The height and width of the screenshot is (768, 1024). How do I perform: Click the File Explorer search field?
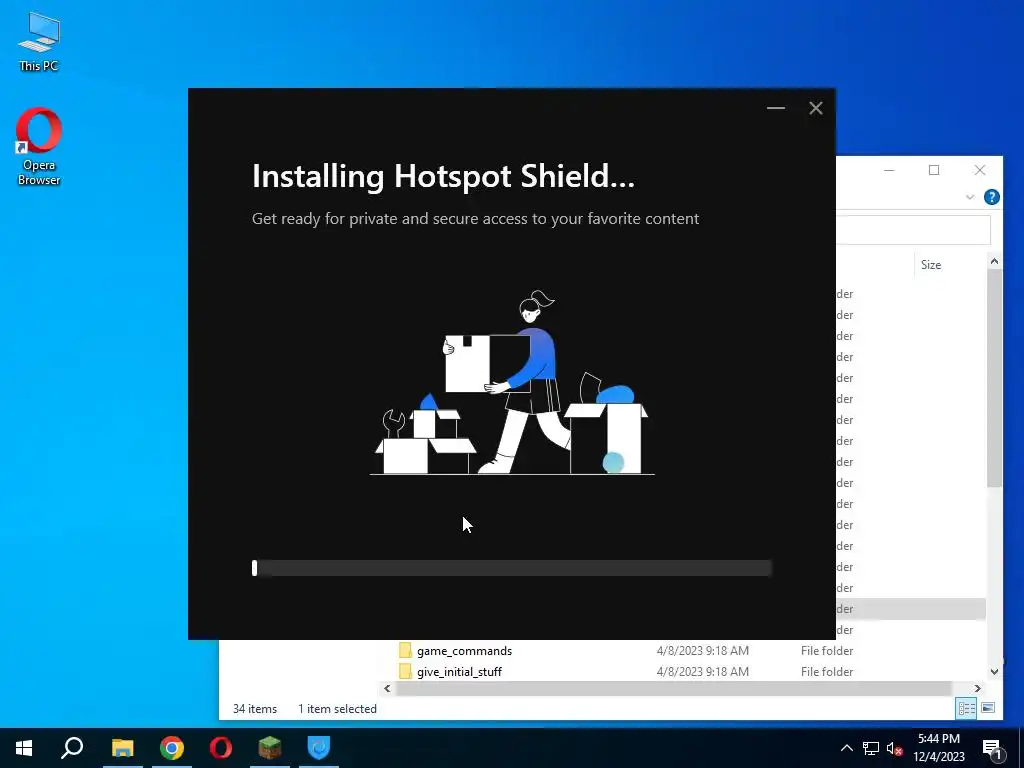coord(914,230)
